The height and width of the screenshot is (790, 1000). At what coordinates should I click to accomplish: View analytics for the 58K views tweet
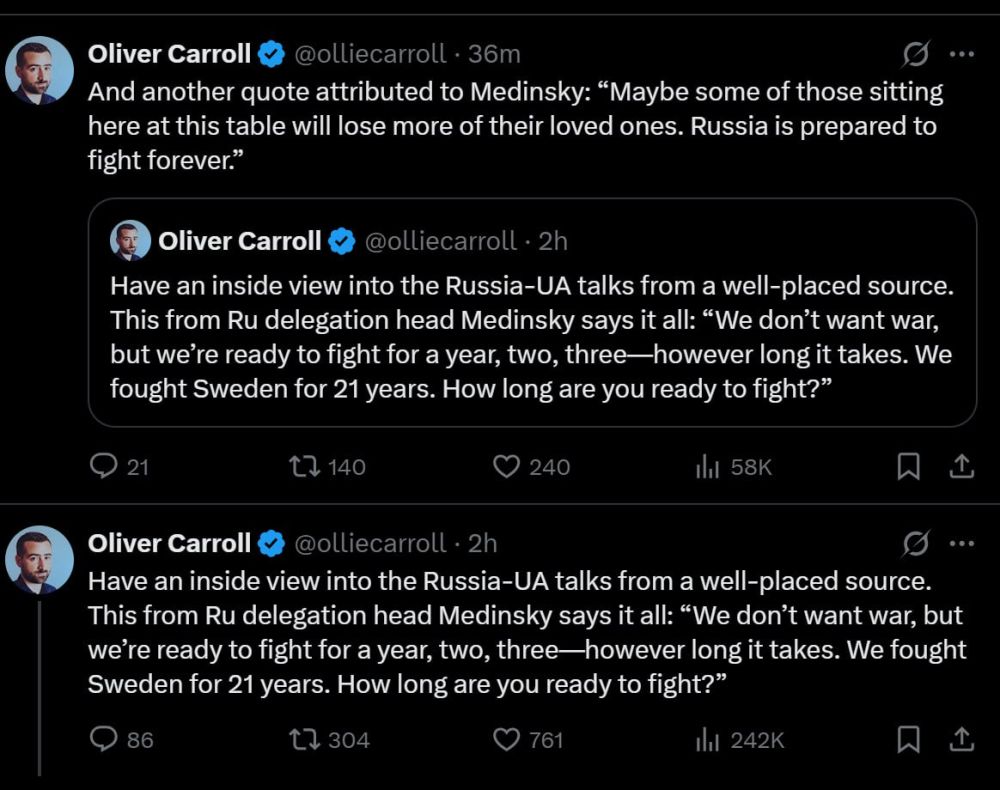[708, 466]
